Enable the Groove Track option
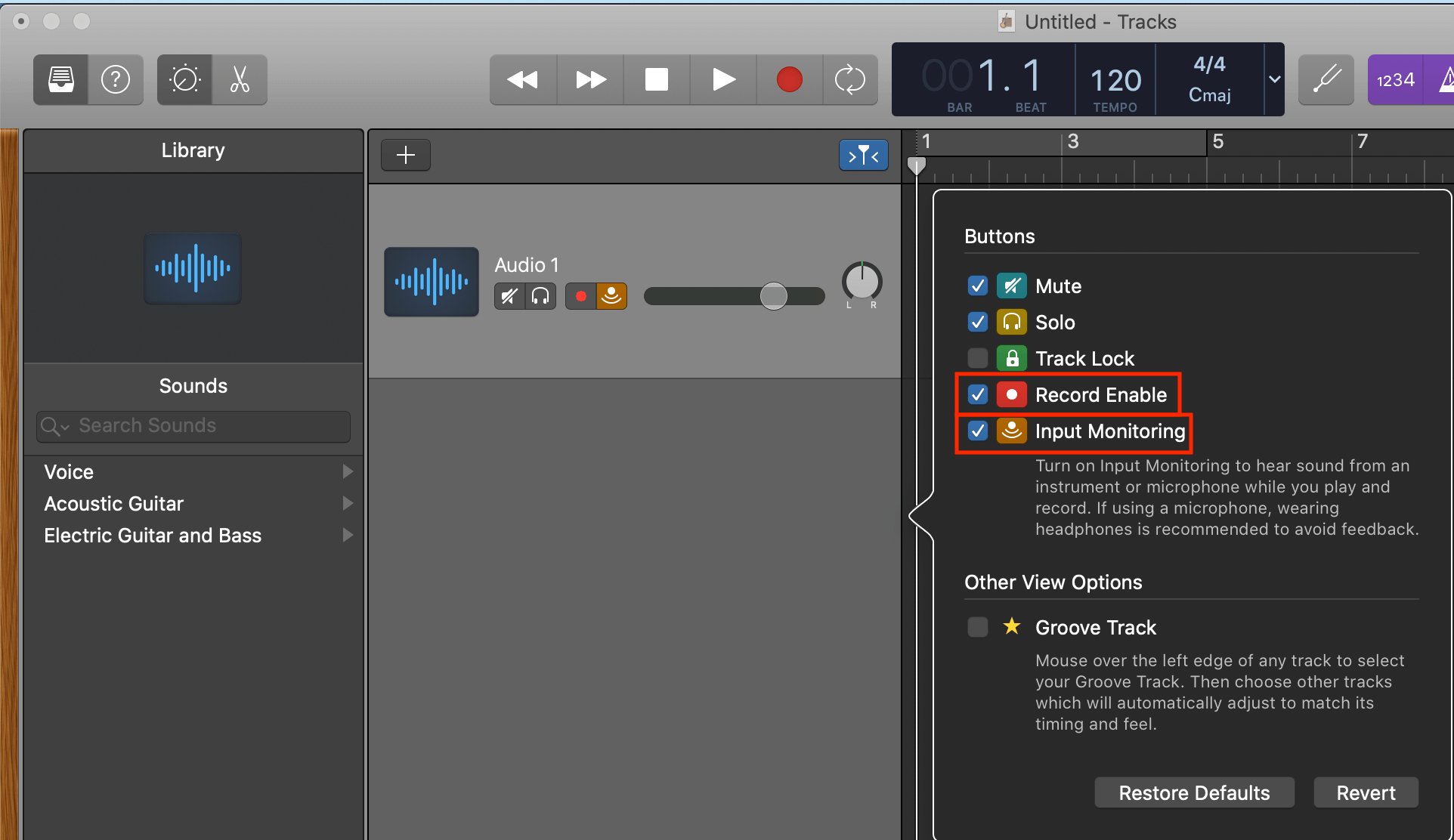The image size is (1454, 840). pyautogui.click(x=977, y=627)
